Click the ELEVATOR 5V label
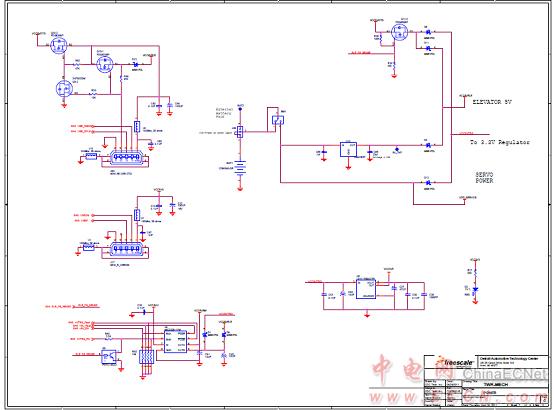This screenshot has height=410, width=554. 492,102
